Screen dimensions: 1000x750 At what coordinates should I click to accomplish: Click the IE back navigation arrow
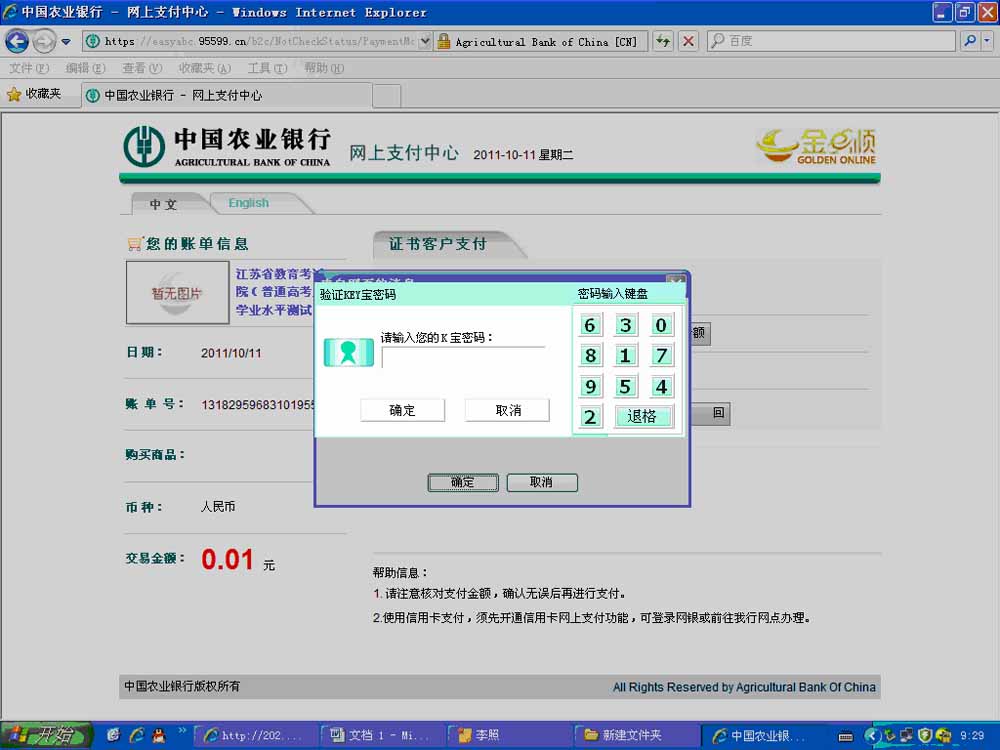pyautogui.click(x=17, y=41)
